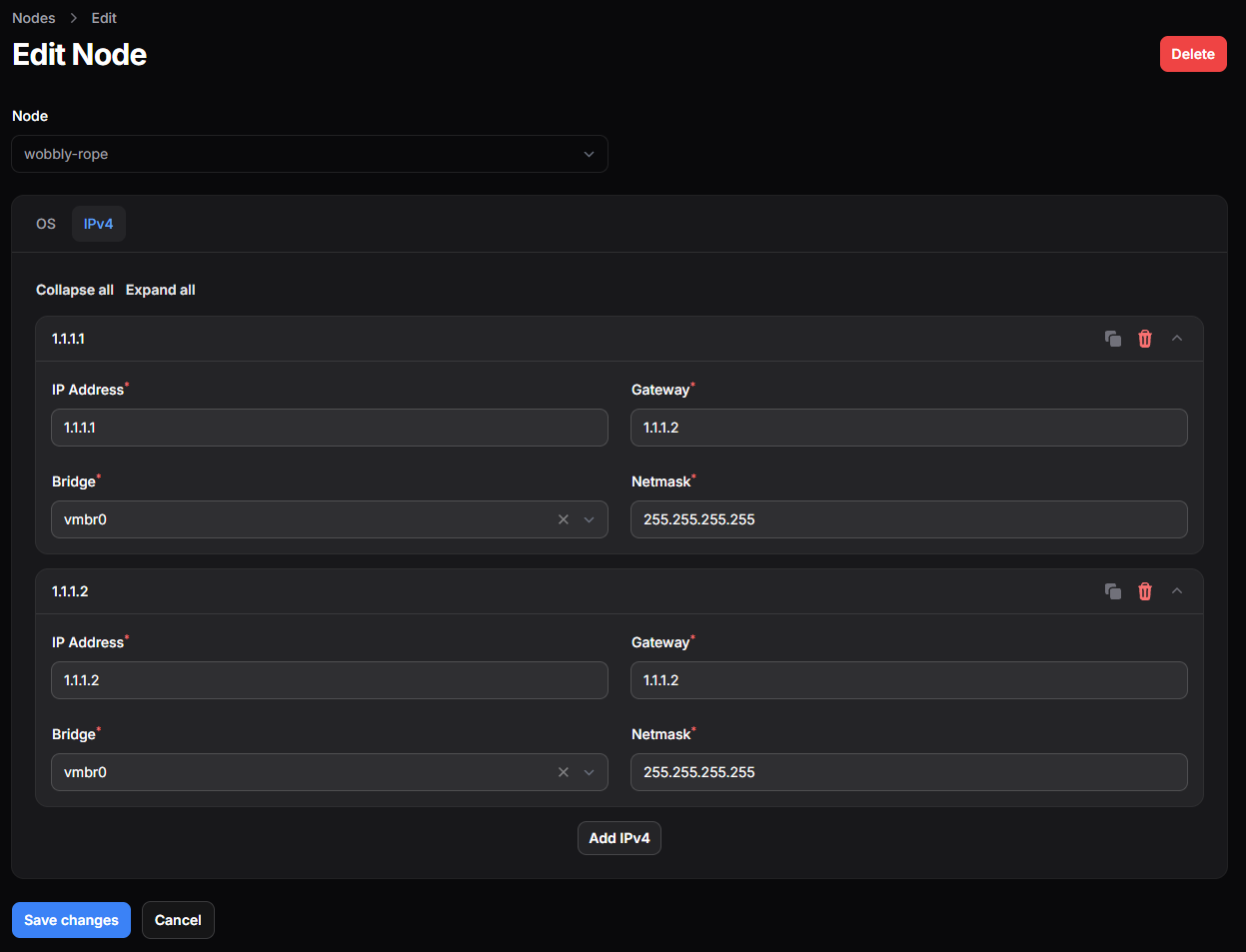1246x952 pixels.
Task: Cancel editing the node
Action: (178, 920)
